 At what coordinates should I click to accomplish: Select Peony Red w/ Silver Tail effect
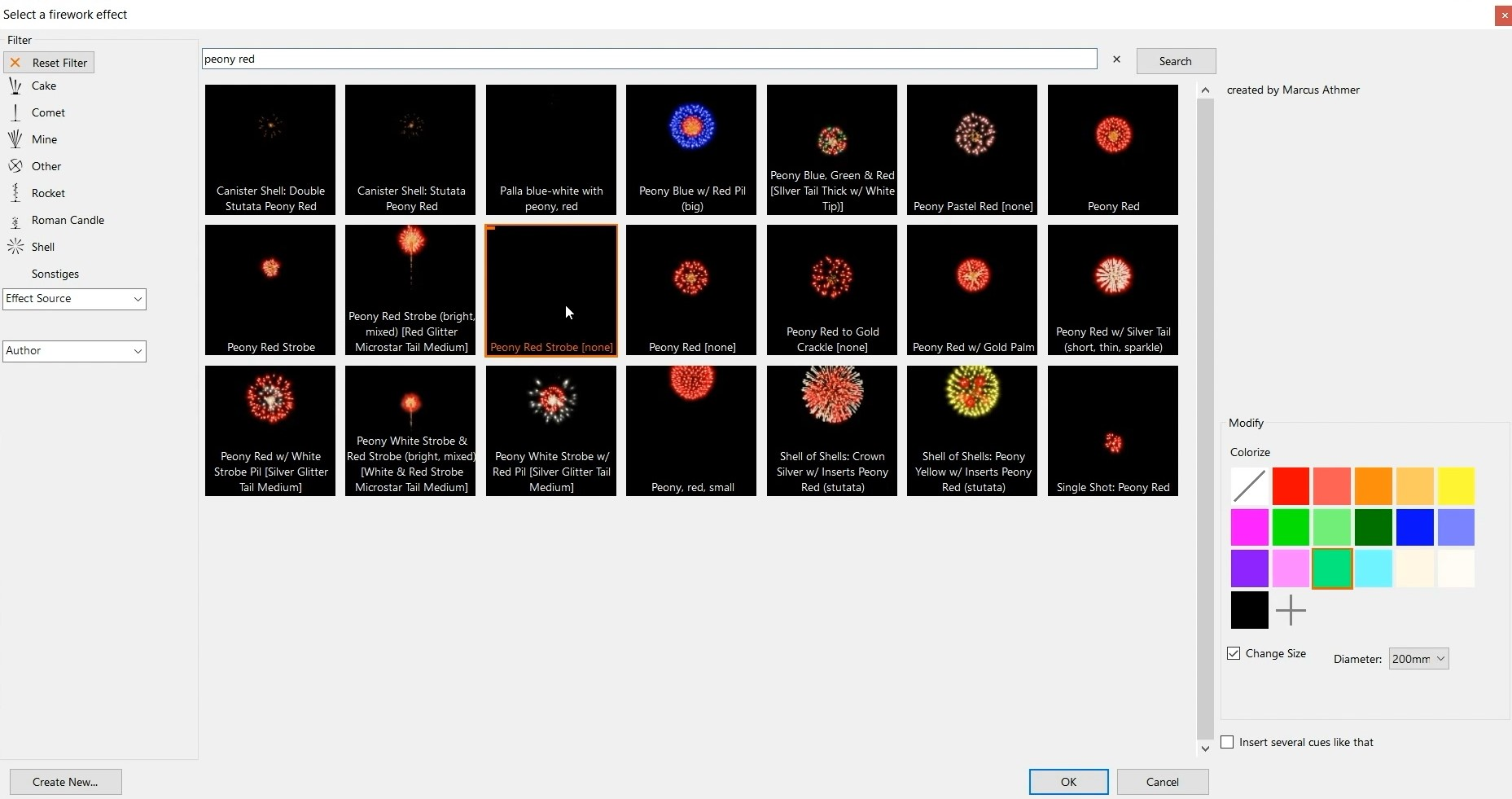click(1113, 290)
